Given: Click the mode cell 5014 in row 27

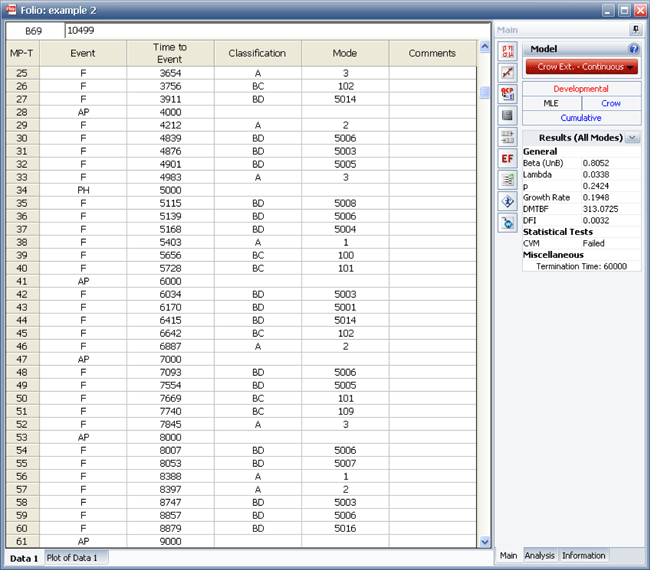Looking at the screenshot, I should coord(345,99).
